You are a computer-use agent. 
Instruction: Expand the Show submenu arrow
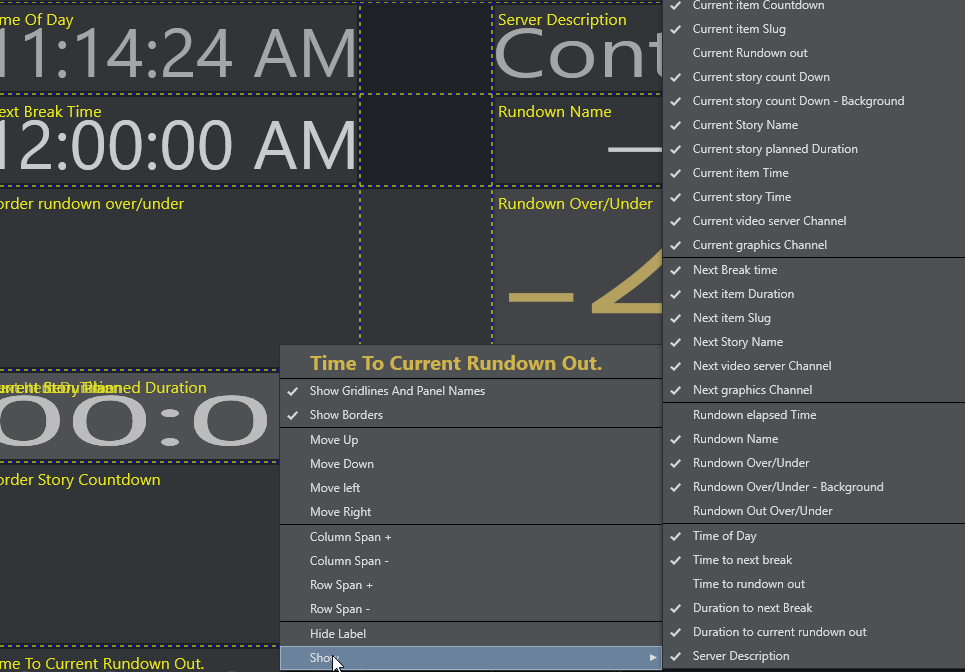(653, 658)
